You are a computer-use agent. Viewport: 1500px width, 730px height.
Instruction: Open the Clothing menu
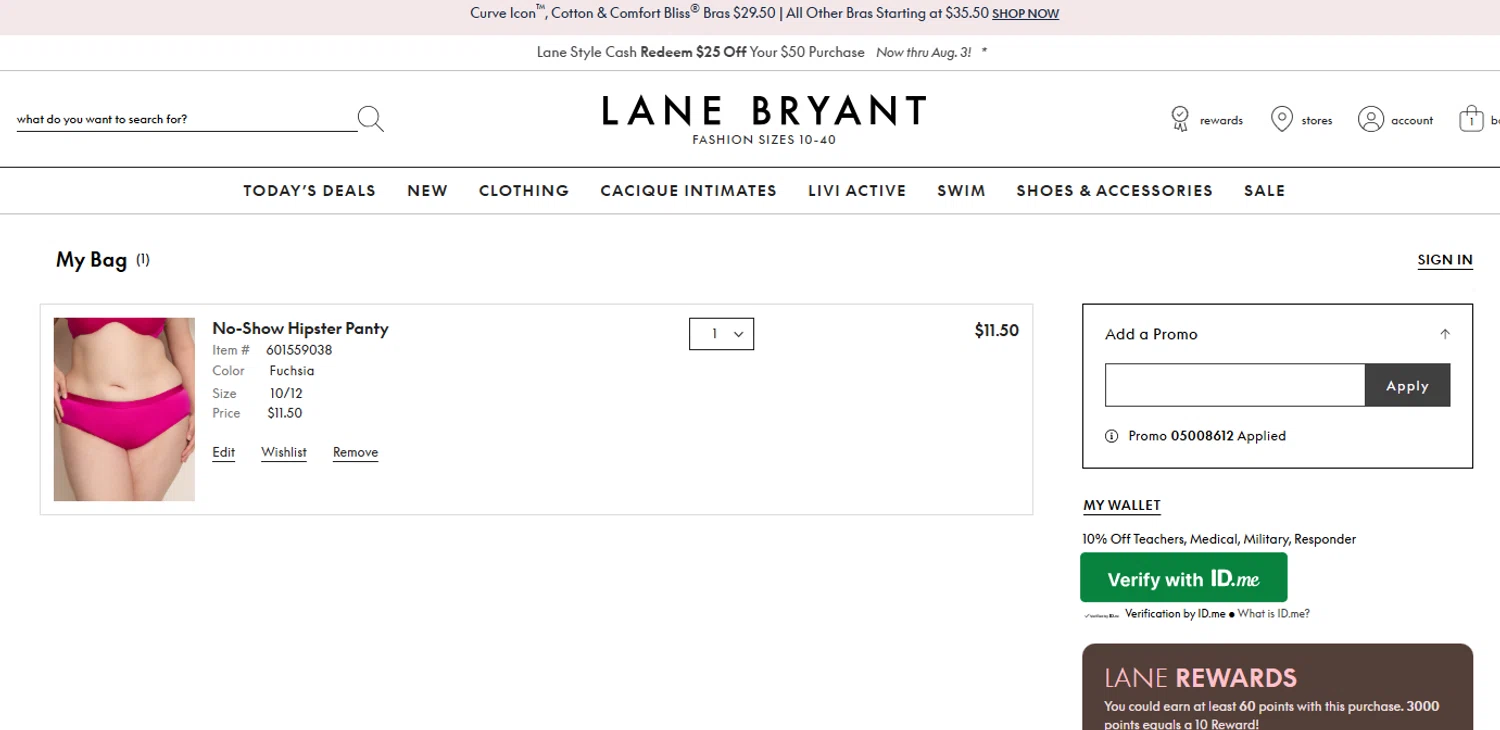pyautogui.click(x=524, y=190)
